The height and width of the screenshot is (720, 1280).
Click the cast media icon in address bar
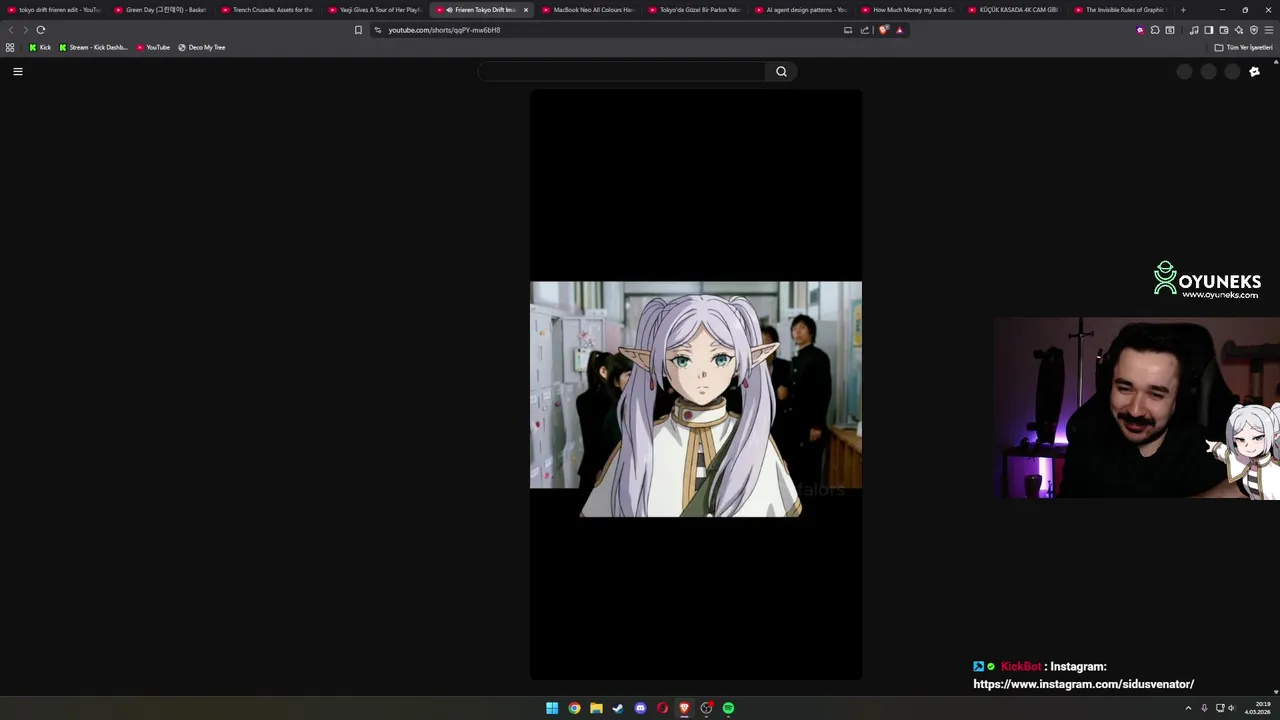click(x=848, y=30)
